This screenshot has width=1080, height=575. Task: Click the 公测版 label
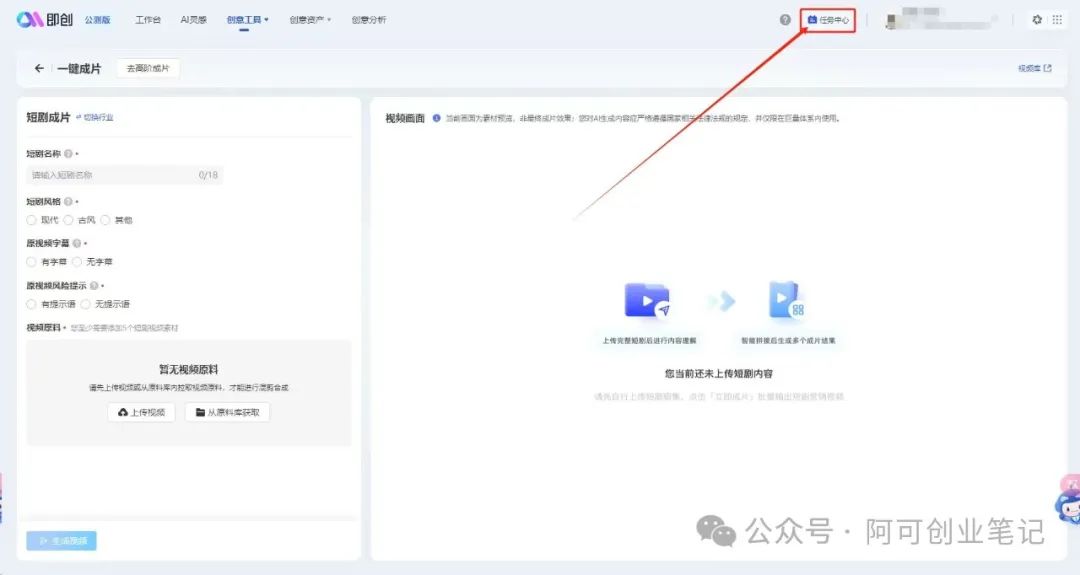pos(97,20)
